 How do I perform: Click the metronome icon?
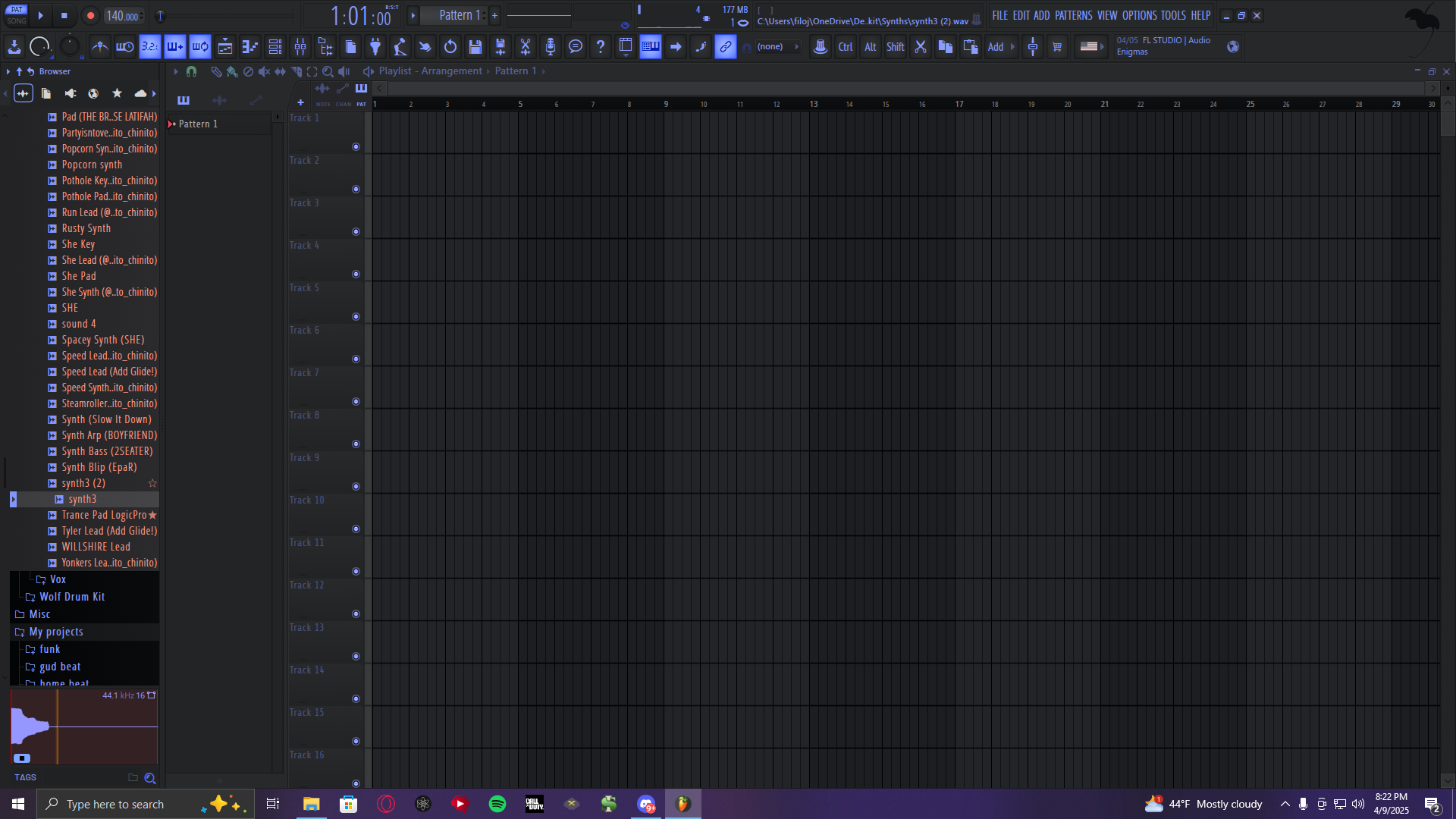[99, 47]
